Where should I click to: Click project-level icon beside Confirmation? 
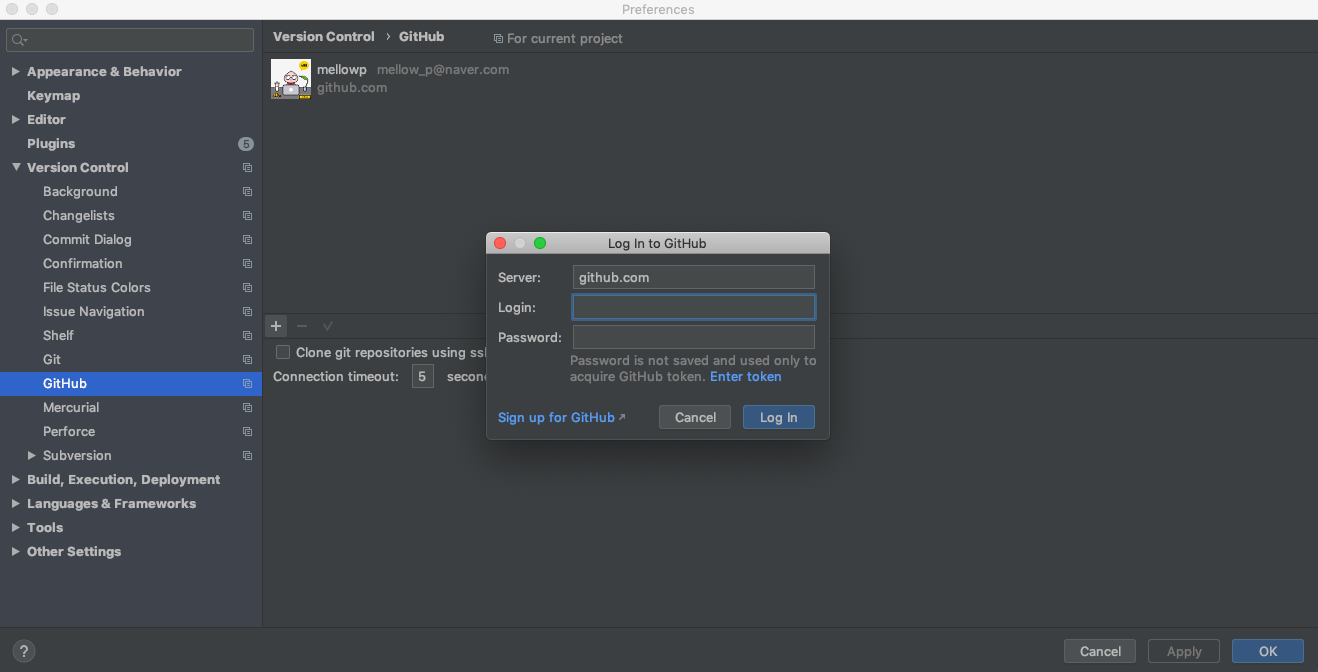pos(247,264)
